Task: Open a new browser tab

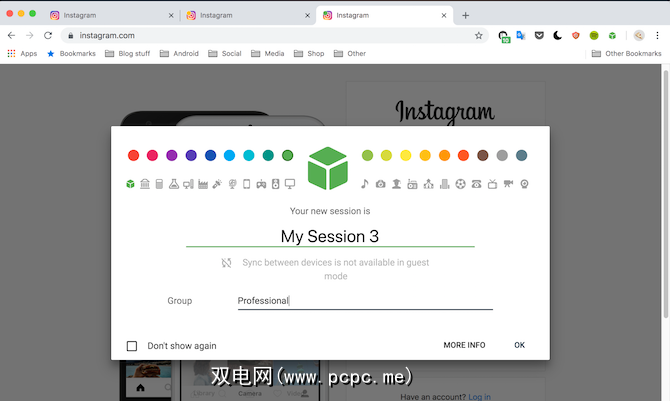Action: 466,15
